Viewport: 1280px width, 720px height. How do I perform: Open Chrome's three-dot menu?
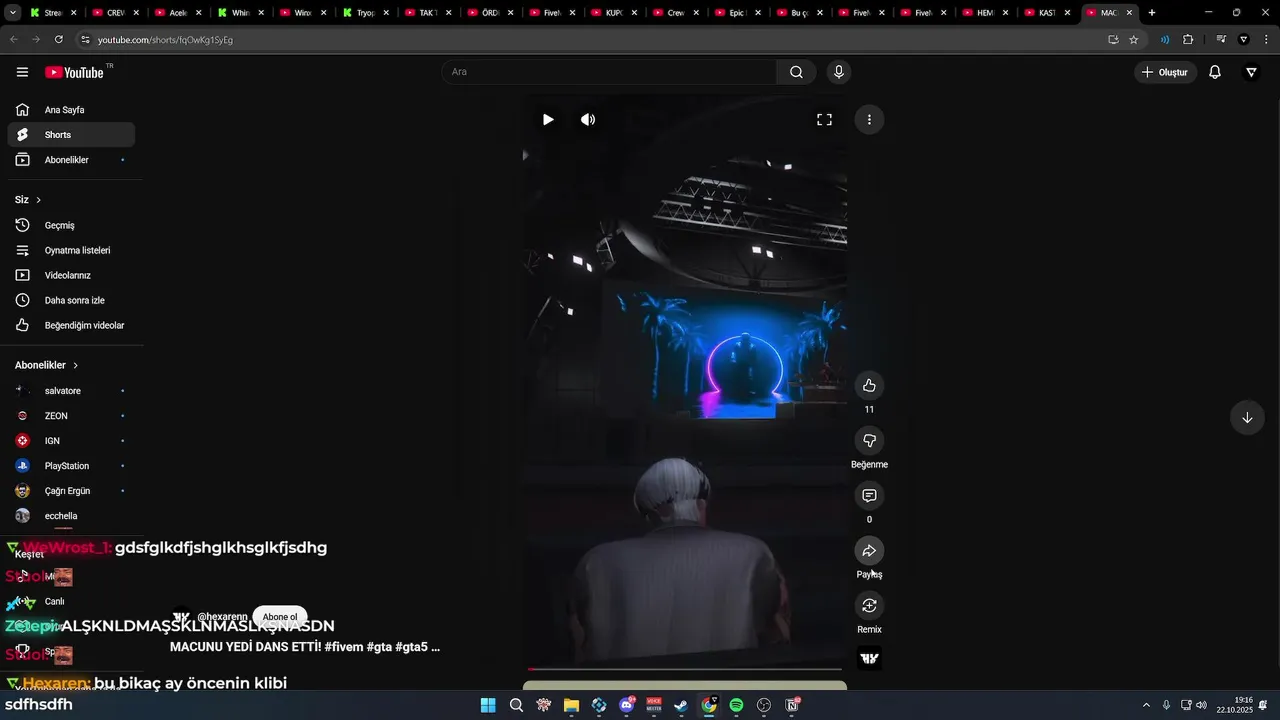tap(1266, 39)
